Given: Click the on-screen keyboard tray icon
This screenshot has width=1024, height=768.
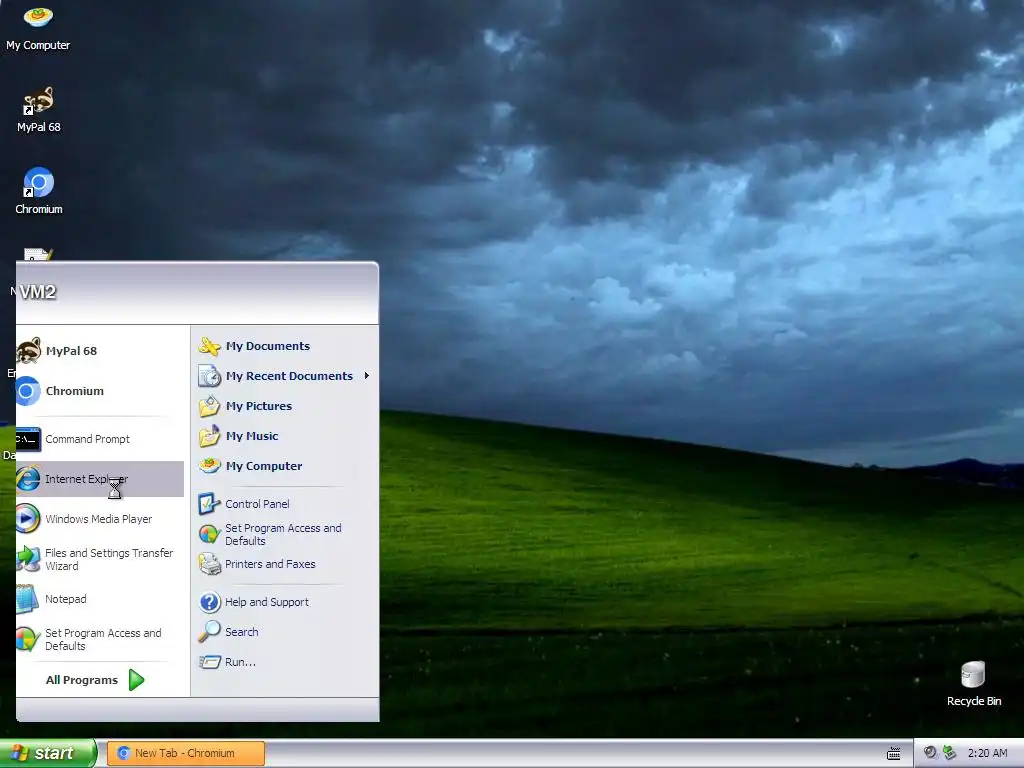Looking at the screenshot, I should 893,754.
